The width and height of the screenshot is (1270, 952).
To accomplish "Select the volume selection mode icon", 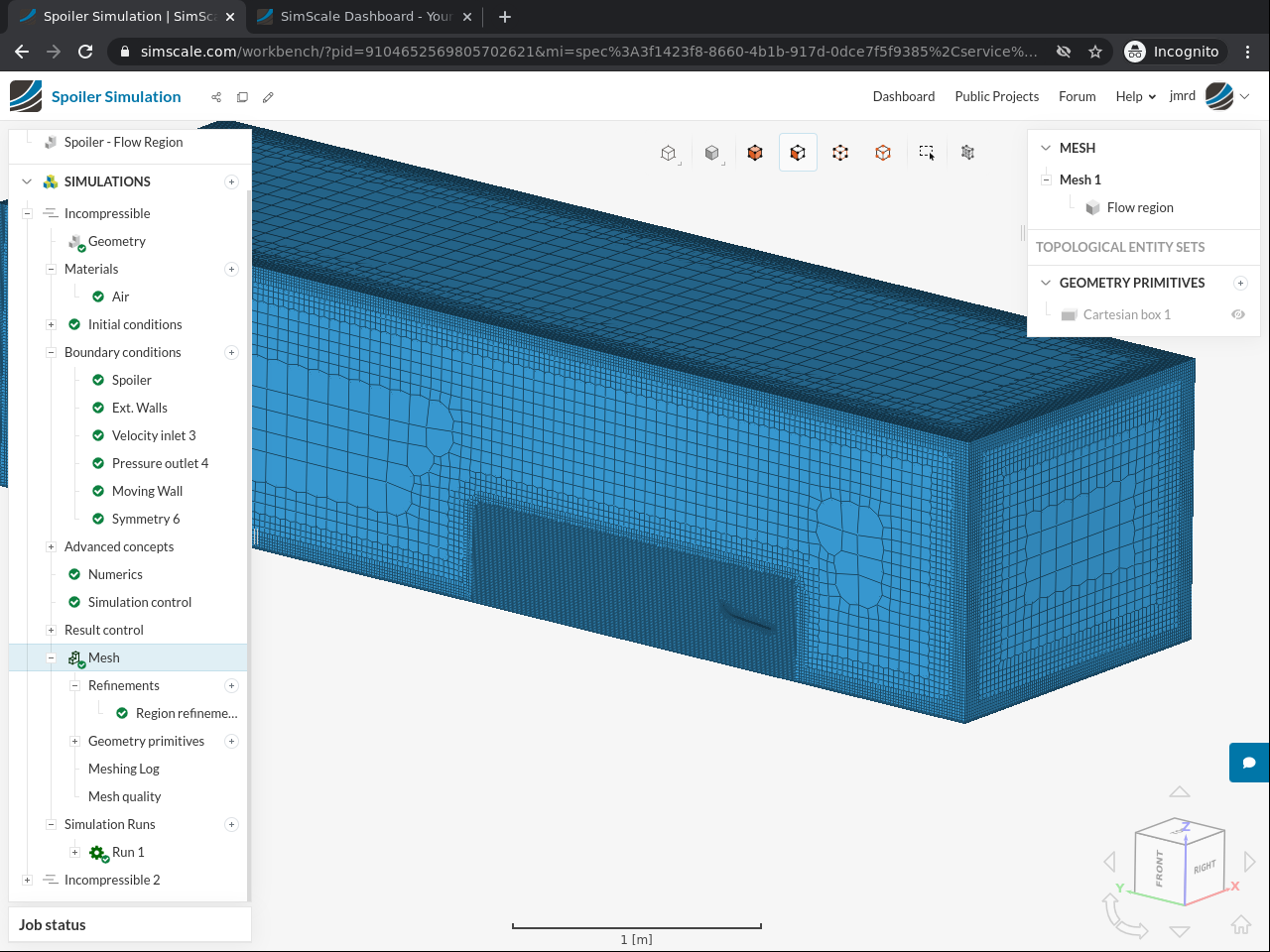I will pos(755,153).
